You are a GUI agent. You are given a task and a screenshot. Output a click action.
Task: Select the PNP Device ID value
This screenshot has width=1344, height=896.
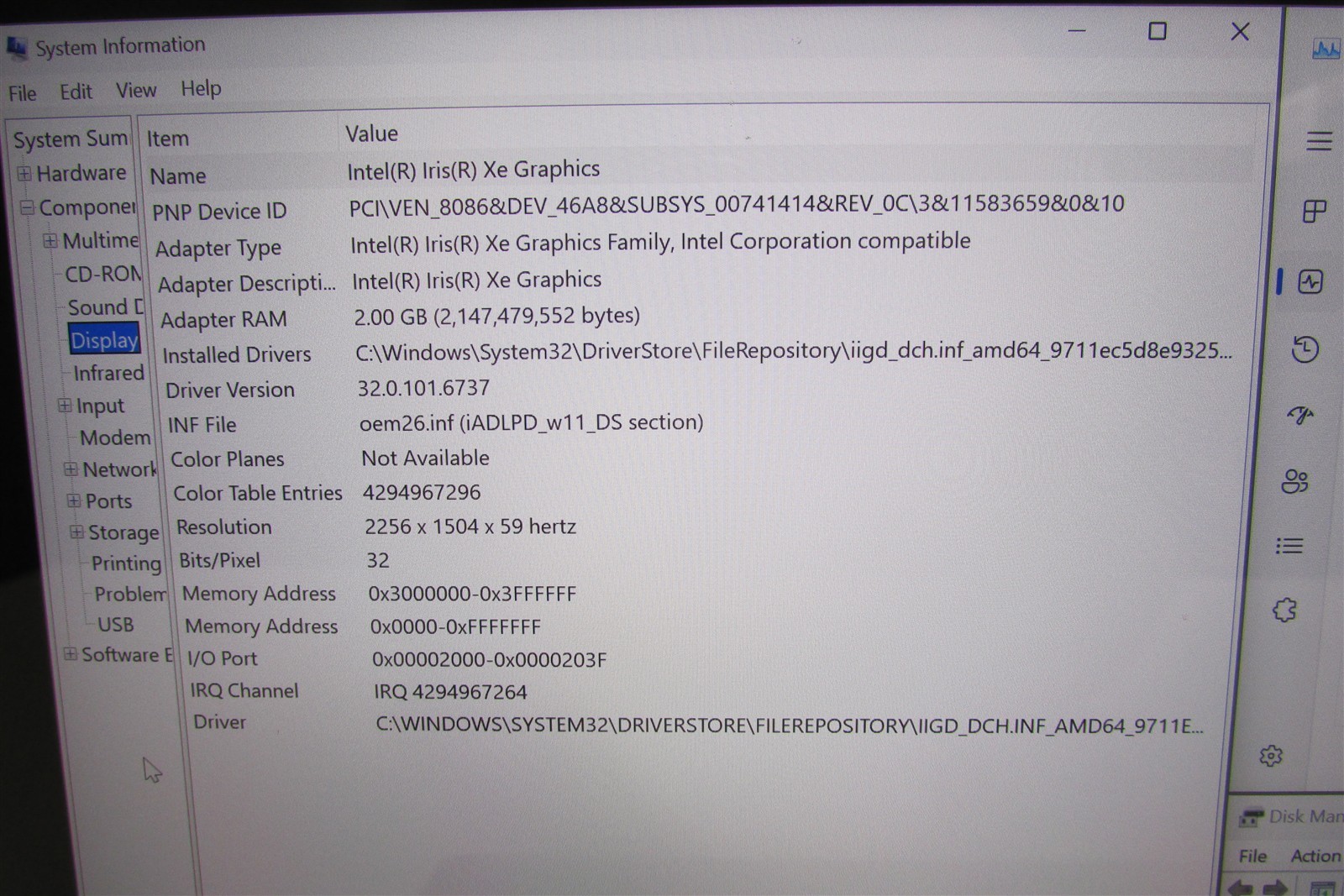click(737, 205)
